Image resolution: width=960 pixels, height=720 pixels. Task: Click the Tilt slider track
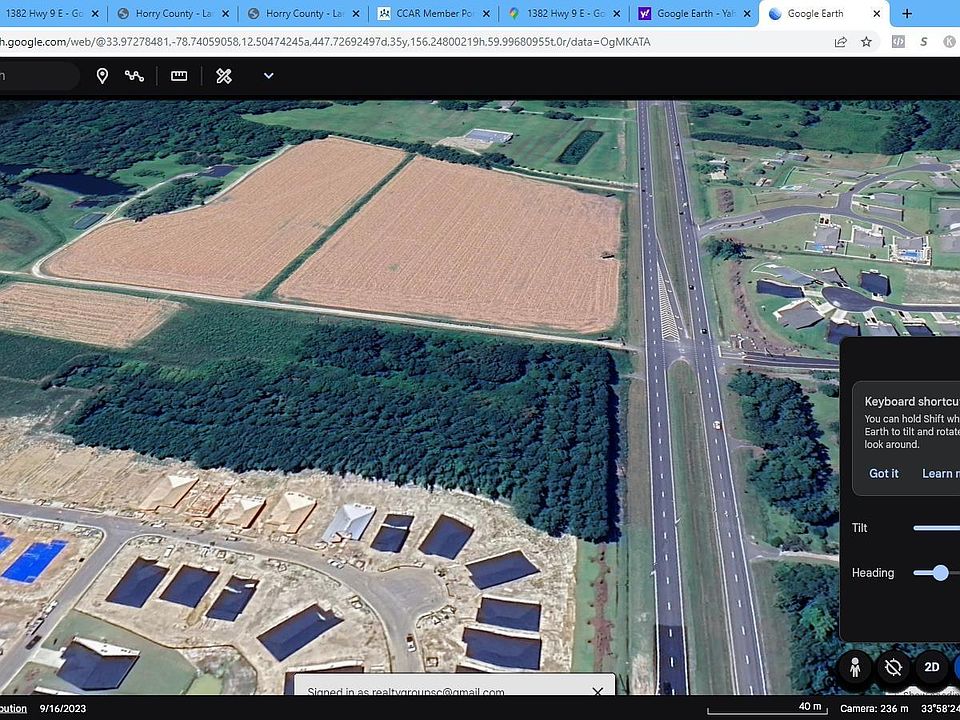[936, 528]
